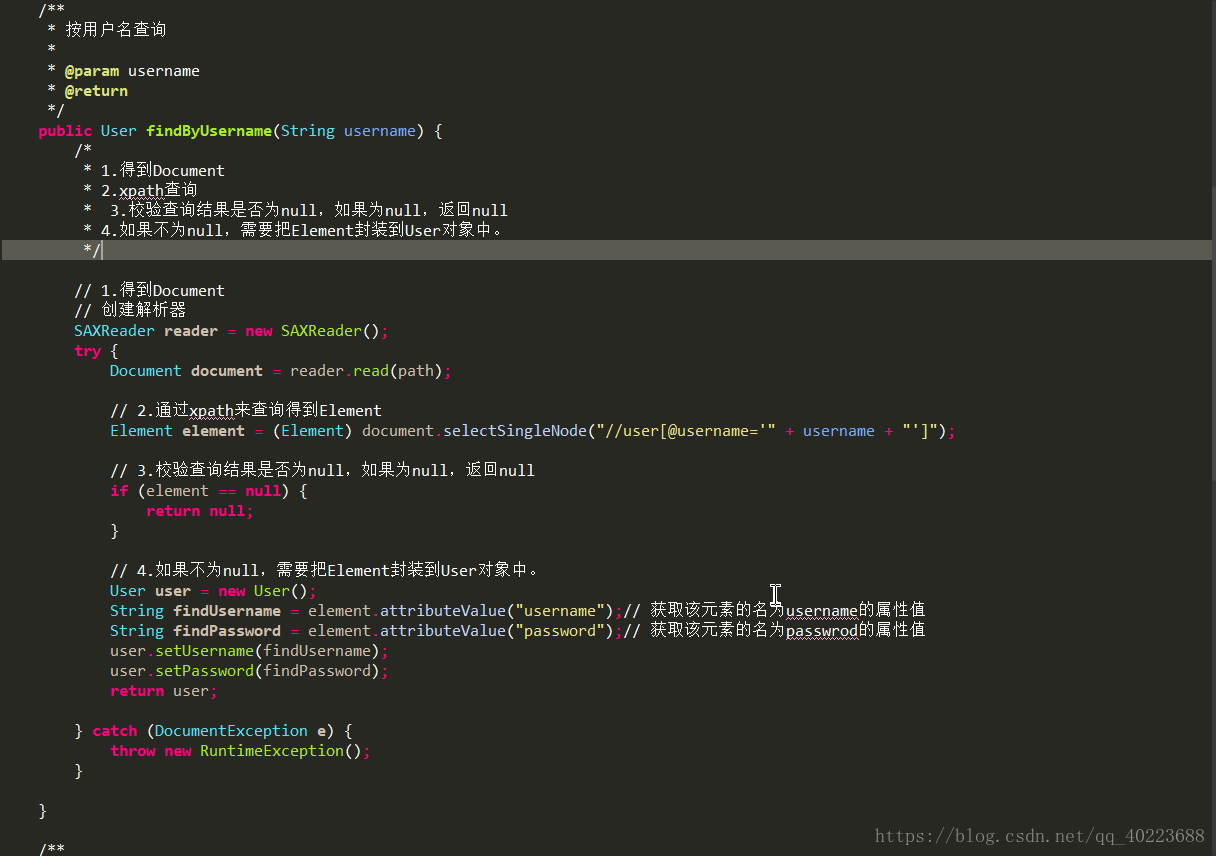Place cursor on highlighted '*/' line

(x=606, y=250)
